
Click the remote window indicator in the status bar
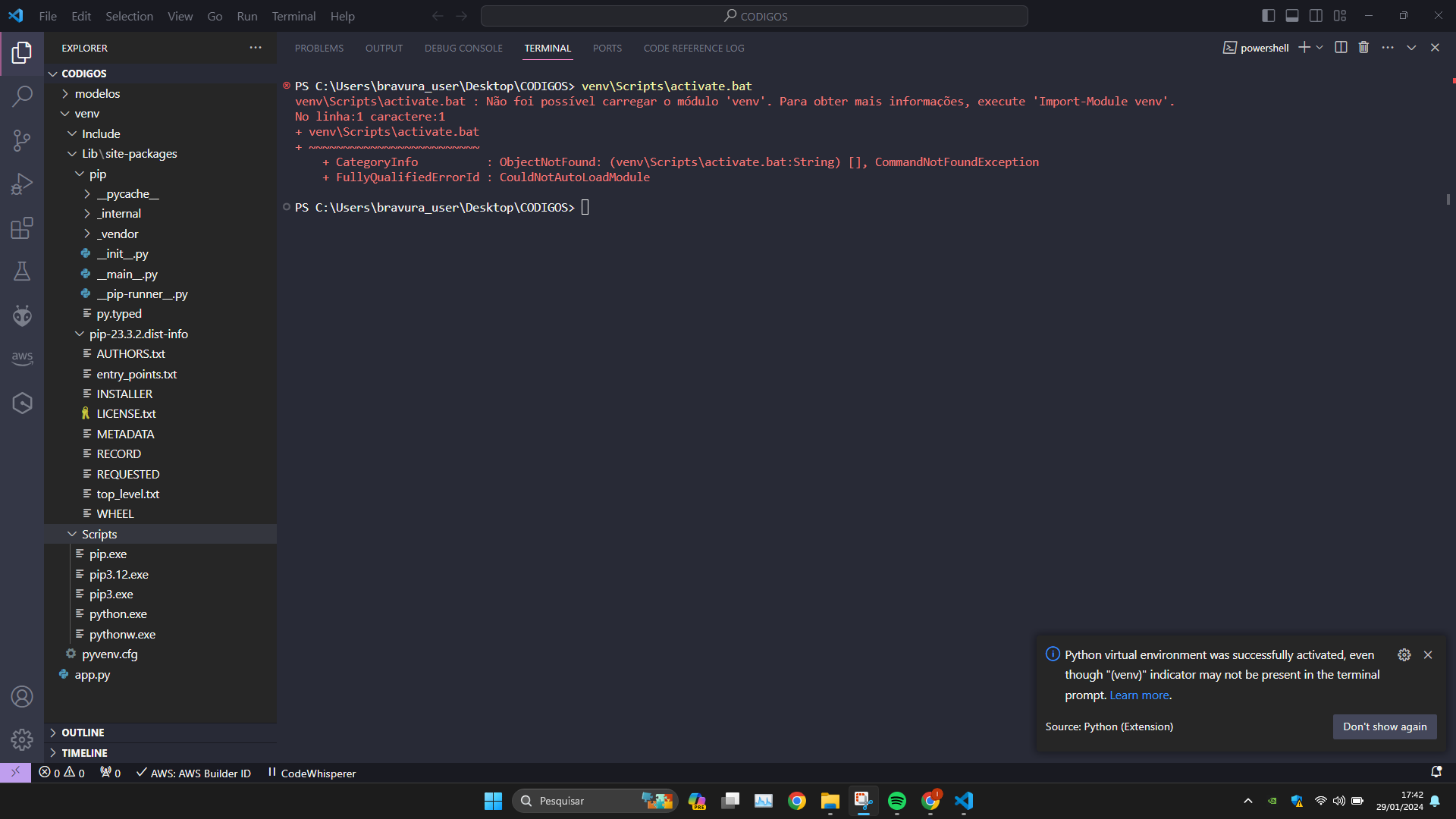click(x=15, y=773)
